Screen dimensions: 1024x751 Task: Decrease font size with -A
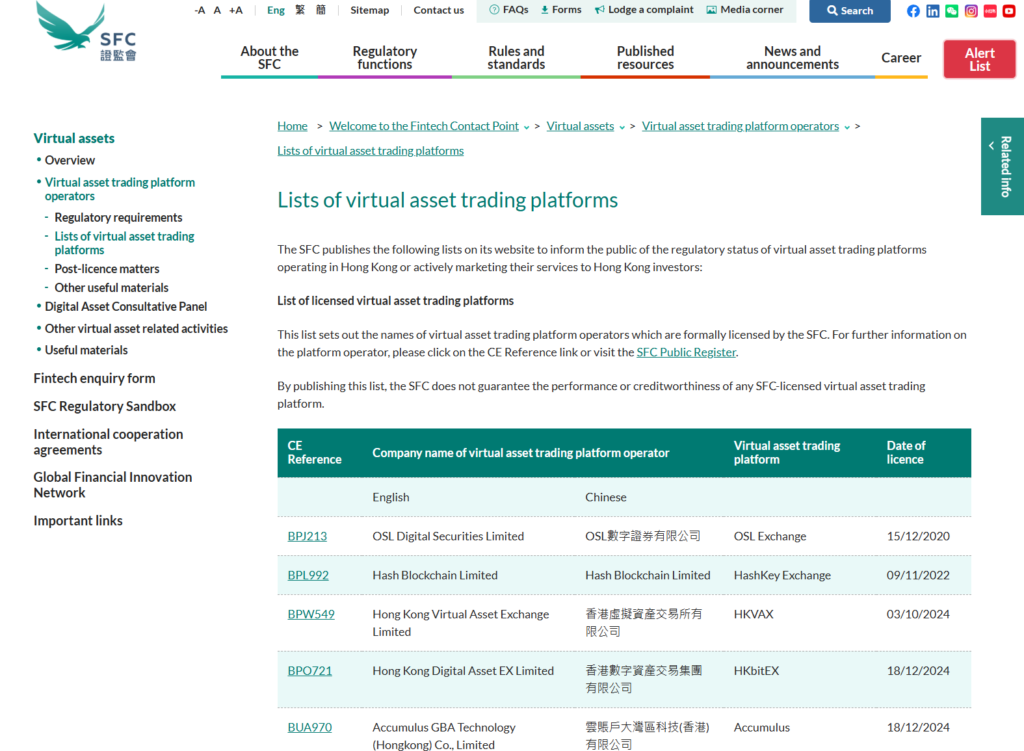pyautogui.click(x=200, y=10)
